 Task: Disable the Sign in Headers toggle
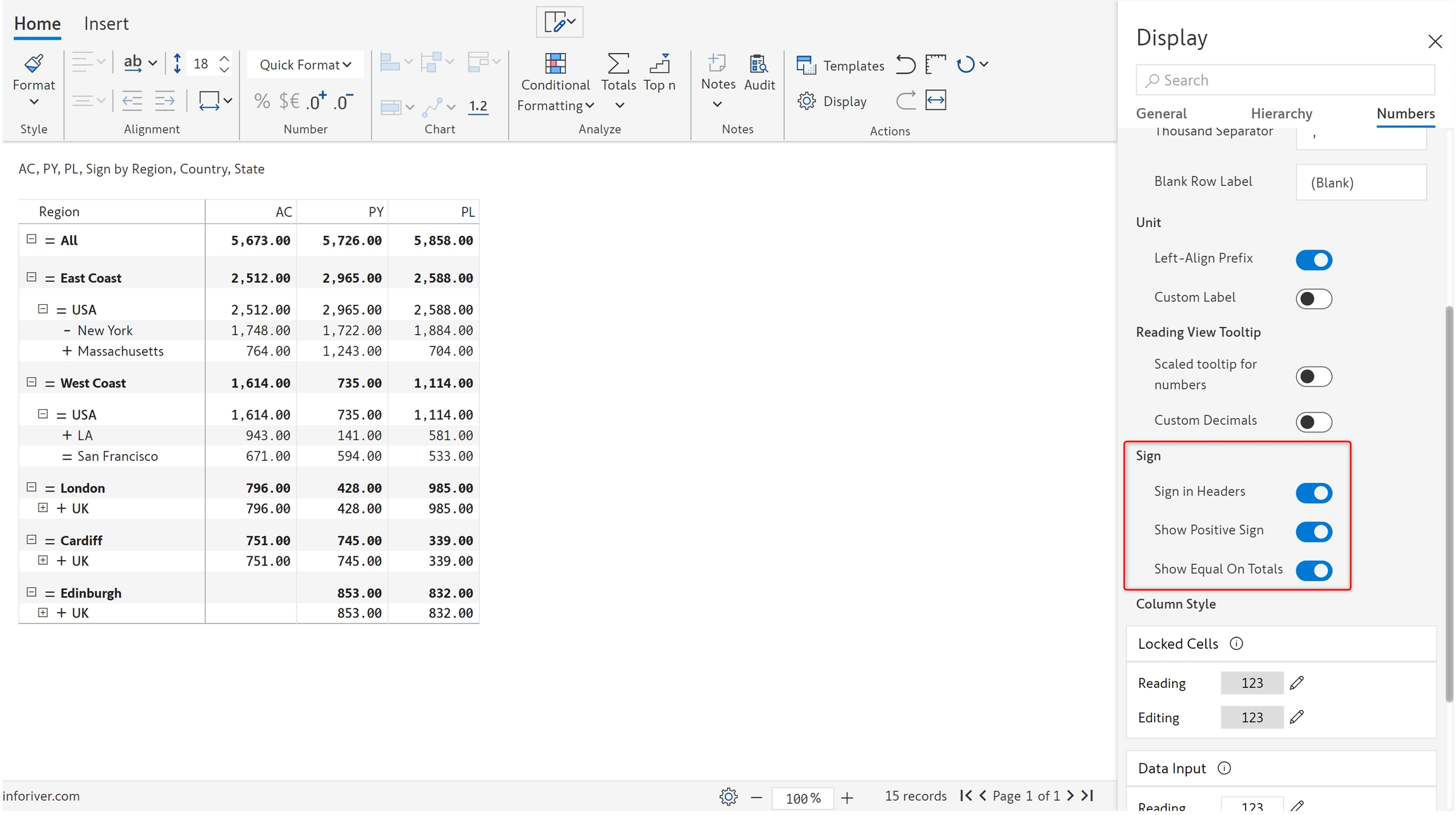pyautogui.click(x=1313, y=493)
